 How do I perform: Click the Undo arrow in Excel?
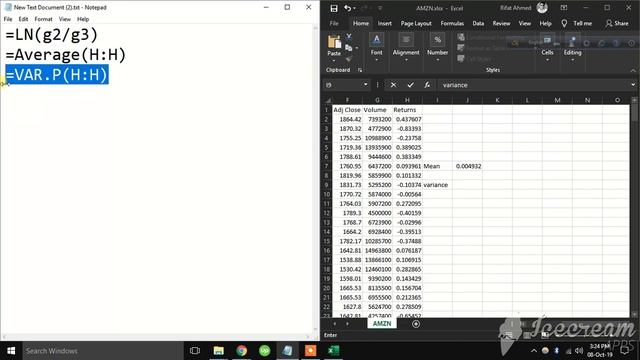[347, 8]
